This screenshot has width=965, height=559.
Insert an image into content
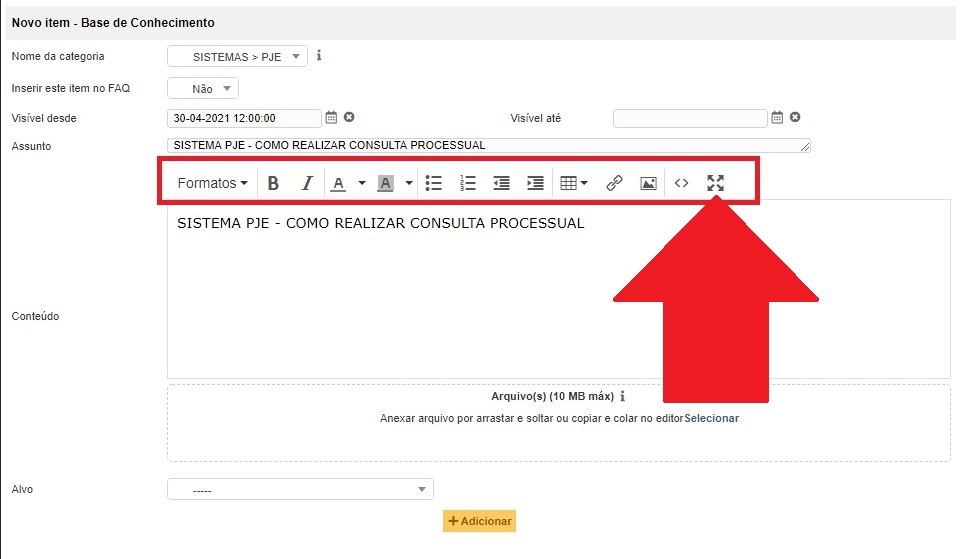coord(648,183)
